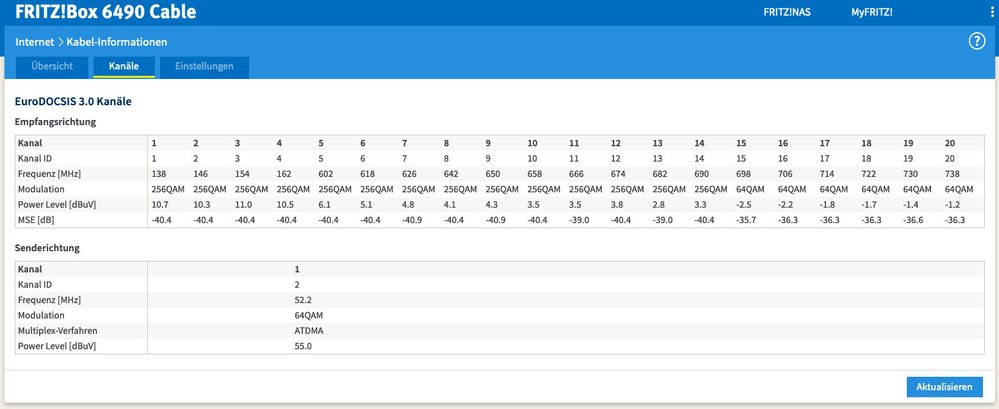Click power level value 5.1

[x=366, y=204]
